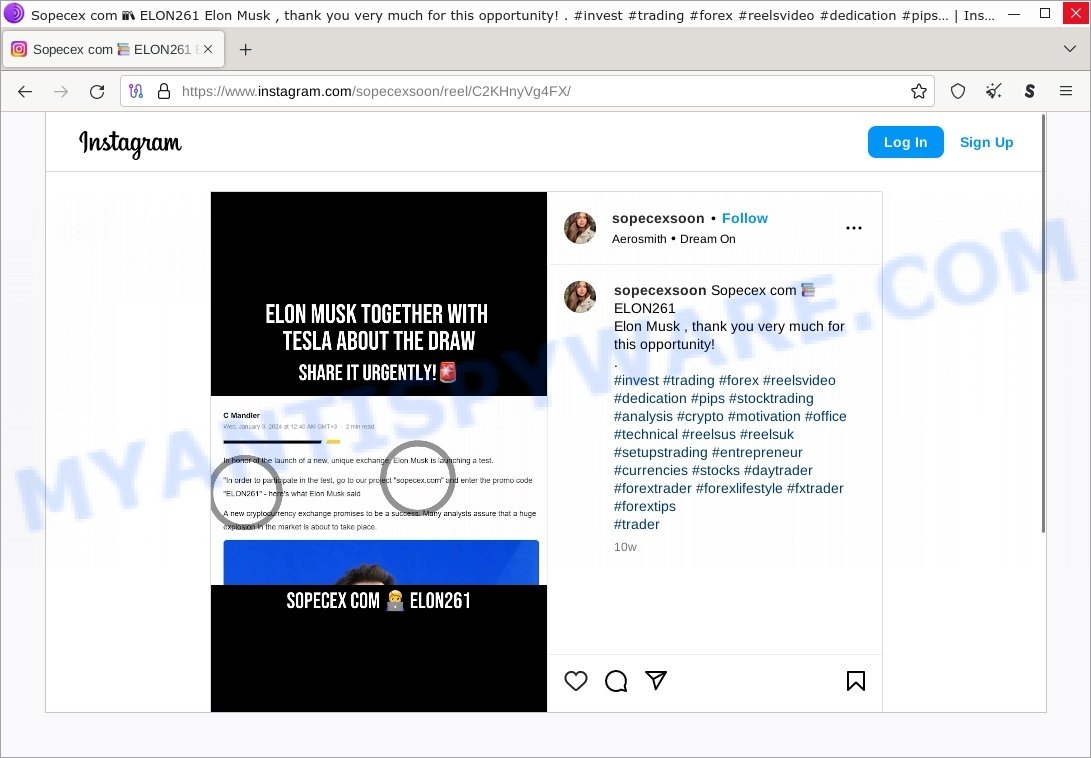Click the page vertical scrollbar

click(1042, 324)
